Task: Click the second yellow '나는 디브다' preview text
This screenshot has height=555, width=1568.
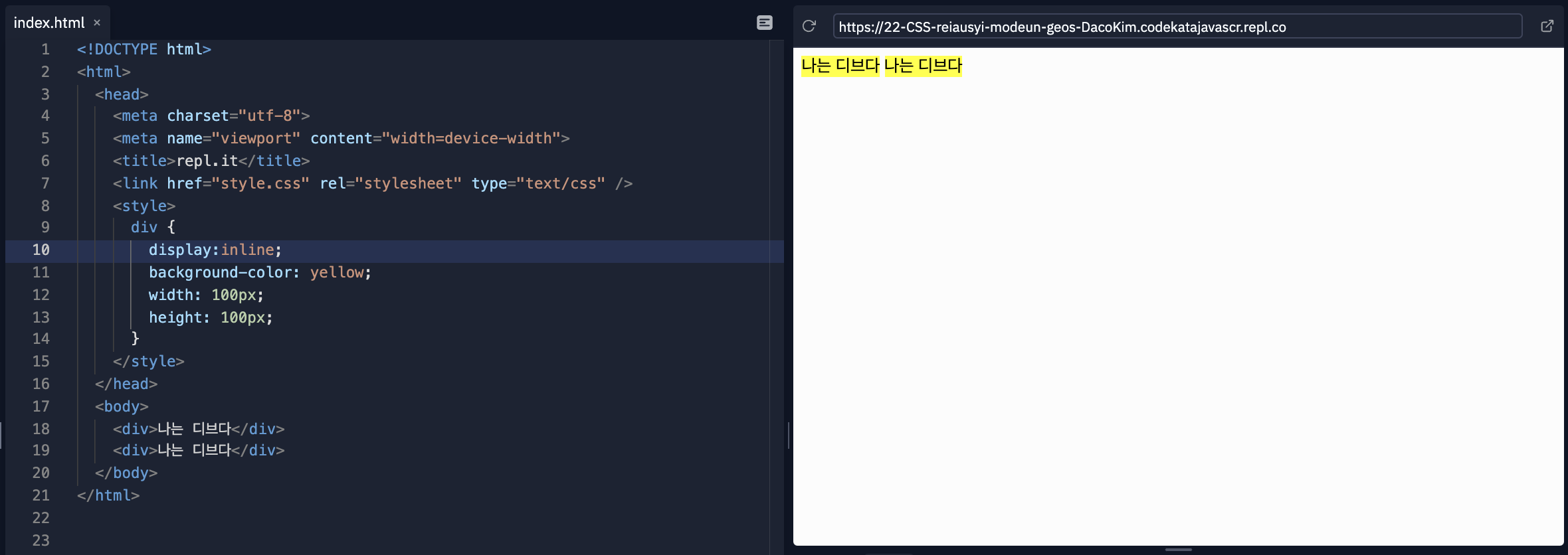Action: (x=923, y=65)
